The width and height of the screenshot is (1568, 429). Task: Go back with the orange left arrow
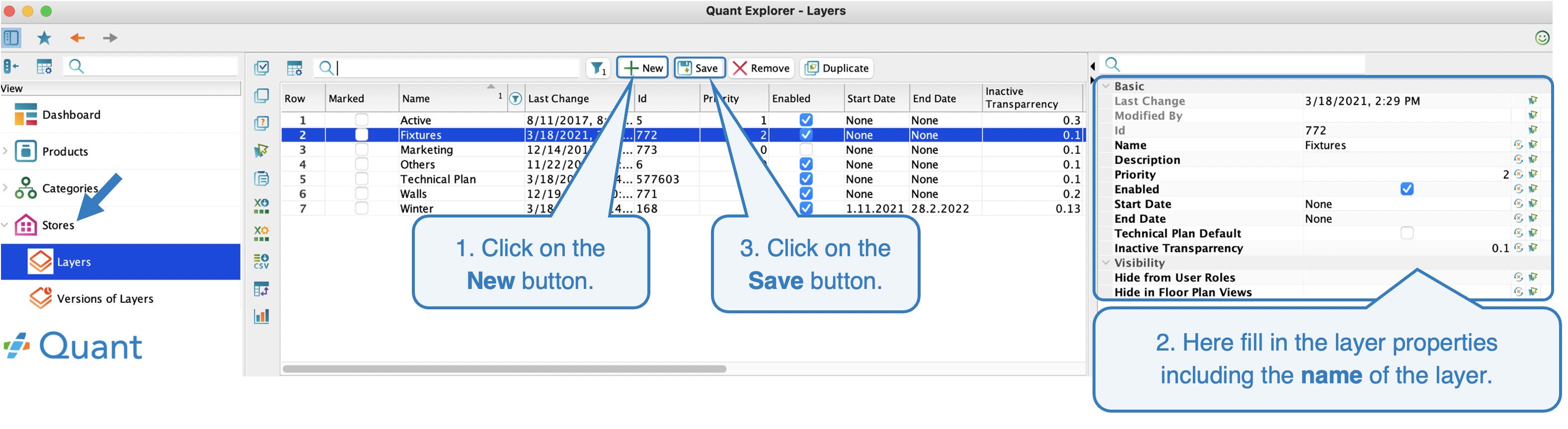[78, 38]
